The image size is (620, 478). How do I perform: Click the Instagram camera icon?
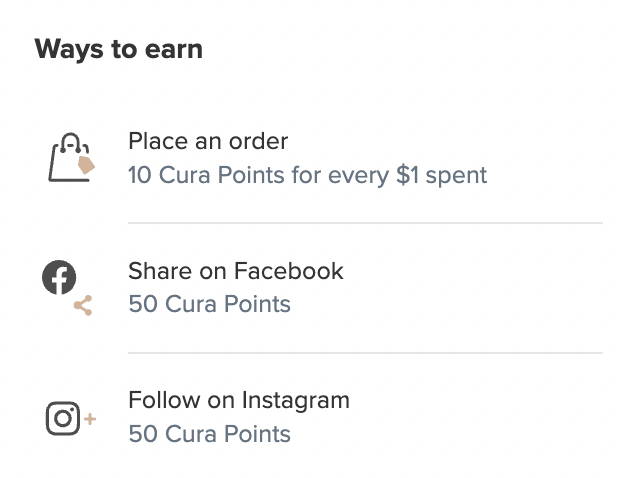[x=63, y=418]
